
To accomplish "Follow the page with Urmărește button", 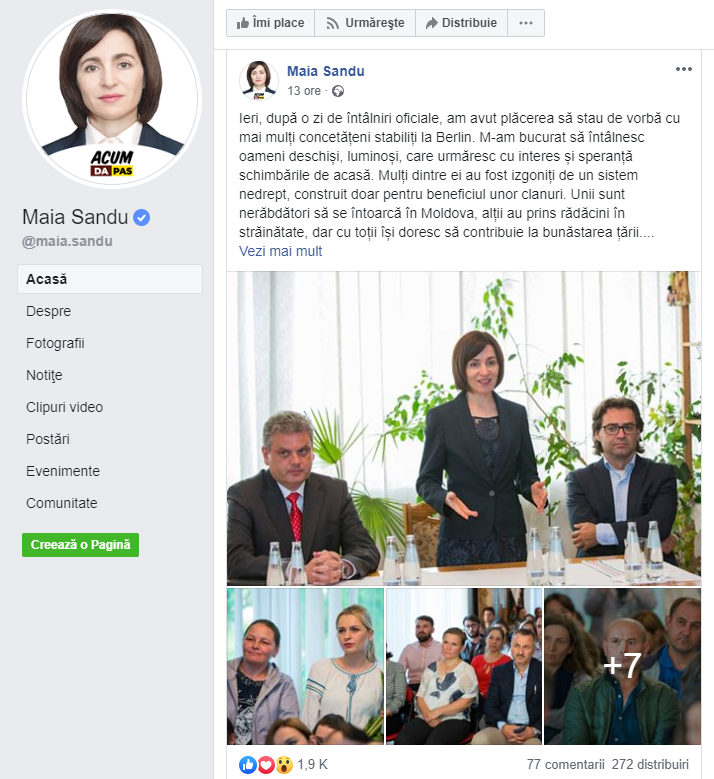I will click(x=365, y=23).
